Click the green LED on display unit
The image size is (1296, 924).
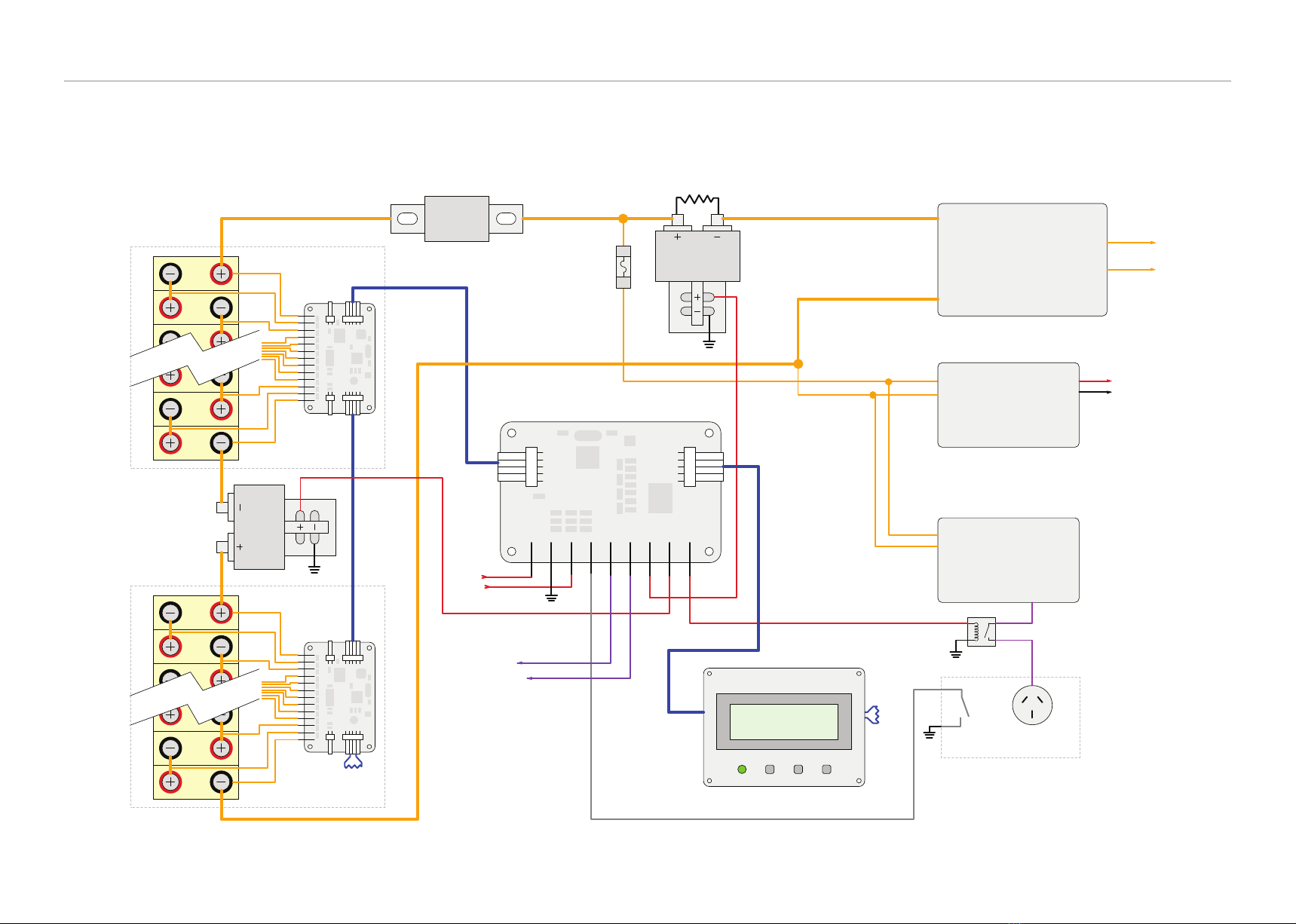tap(742, 769)
